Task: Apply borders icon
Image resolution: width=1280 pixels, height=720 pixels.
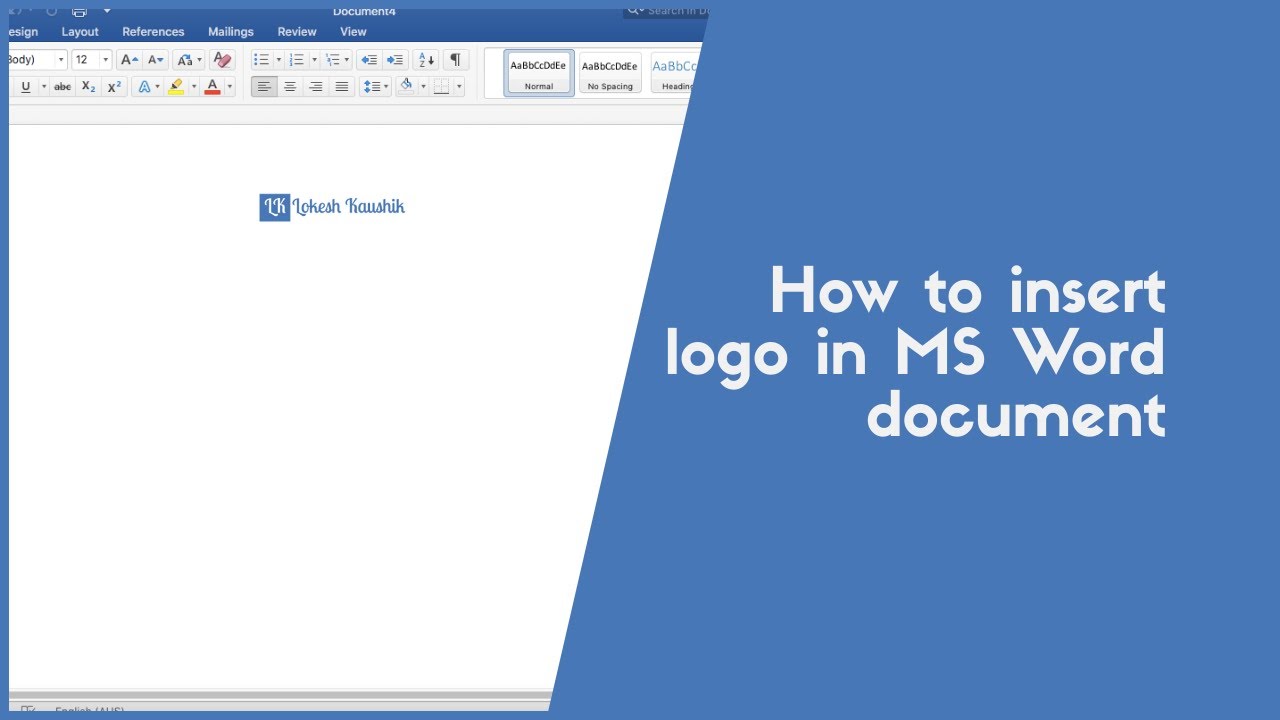Action: (x=442, y=87)
